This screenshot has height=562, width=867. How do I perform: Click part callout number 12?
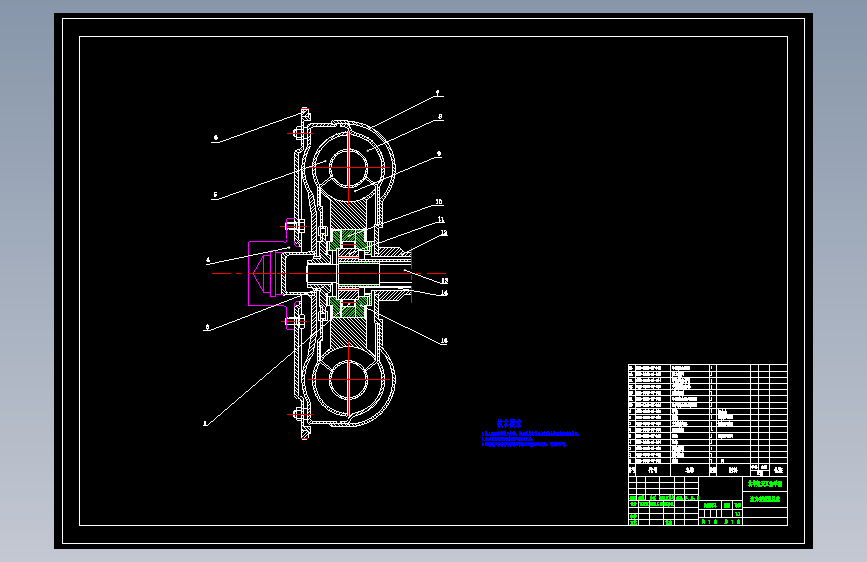[x=443, y=233]
